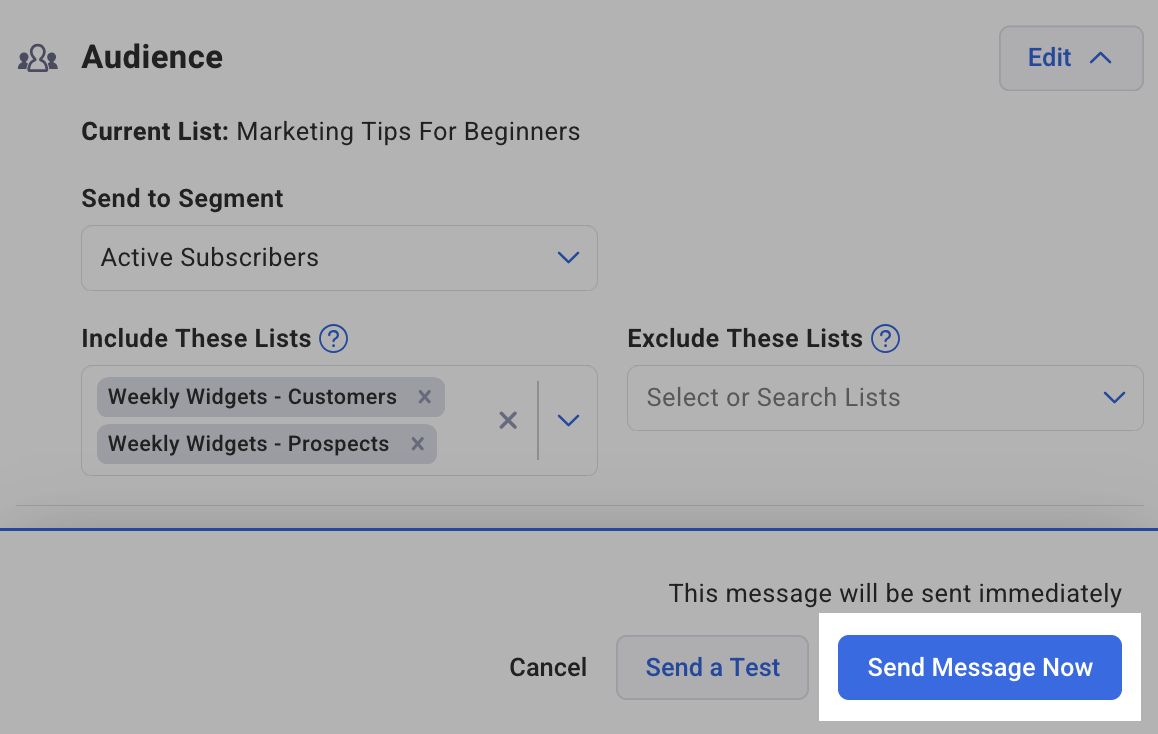This screenshot has height=734, width=1158.
Task: Cancel sending the message
Action: (x=548, y=668)
